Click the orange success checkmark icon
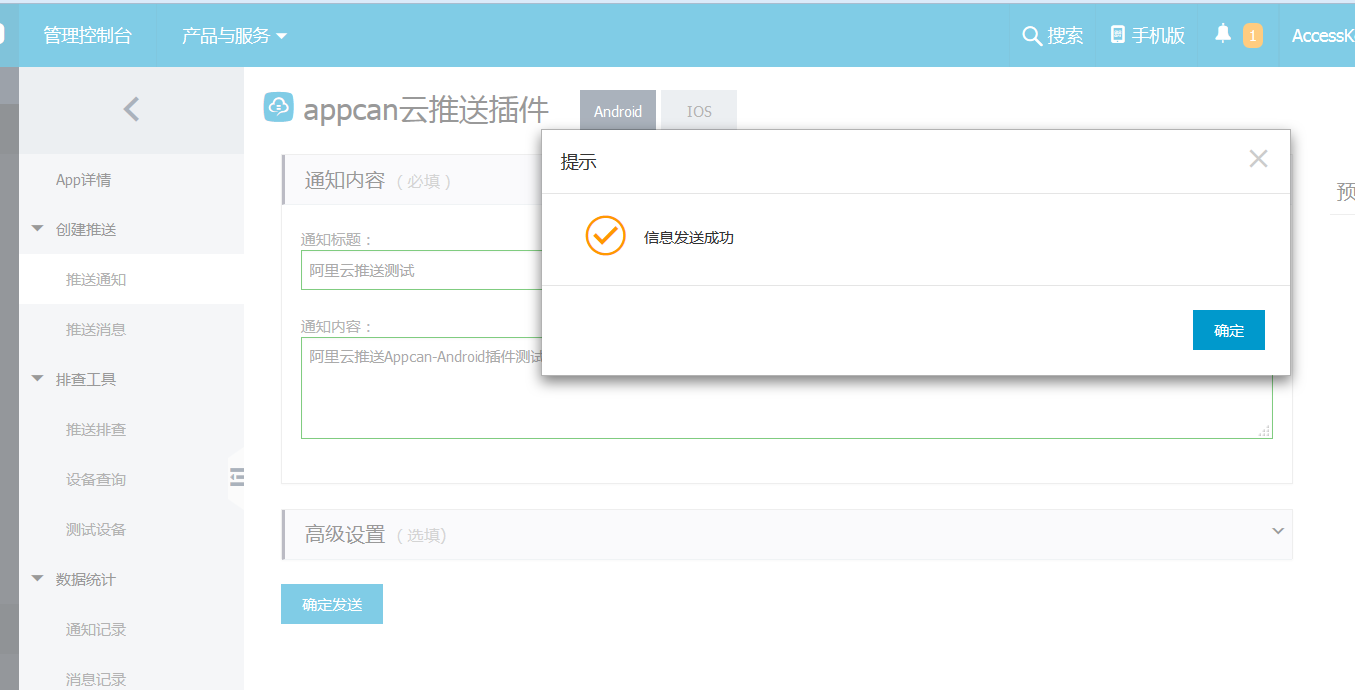 [x=605, y=236]
